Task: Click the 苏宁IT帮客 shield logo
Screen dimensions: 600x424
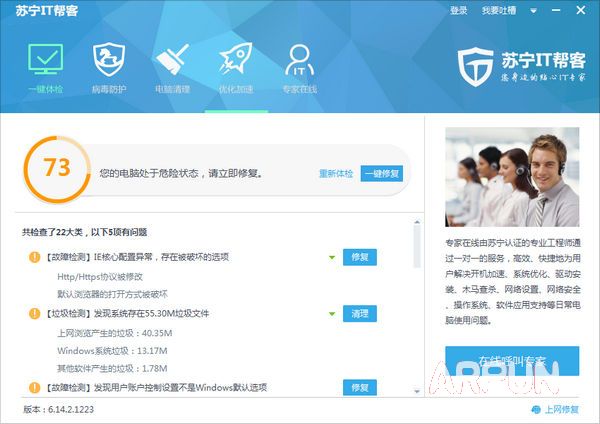Action: tap(476, 67)
